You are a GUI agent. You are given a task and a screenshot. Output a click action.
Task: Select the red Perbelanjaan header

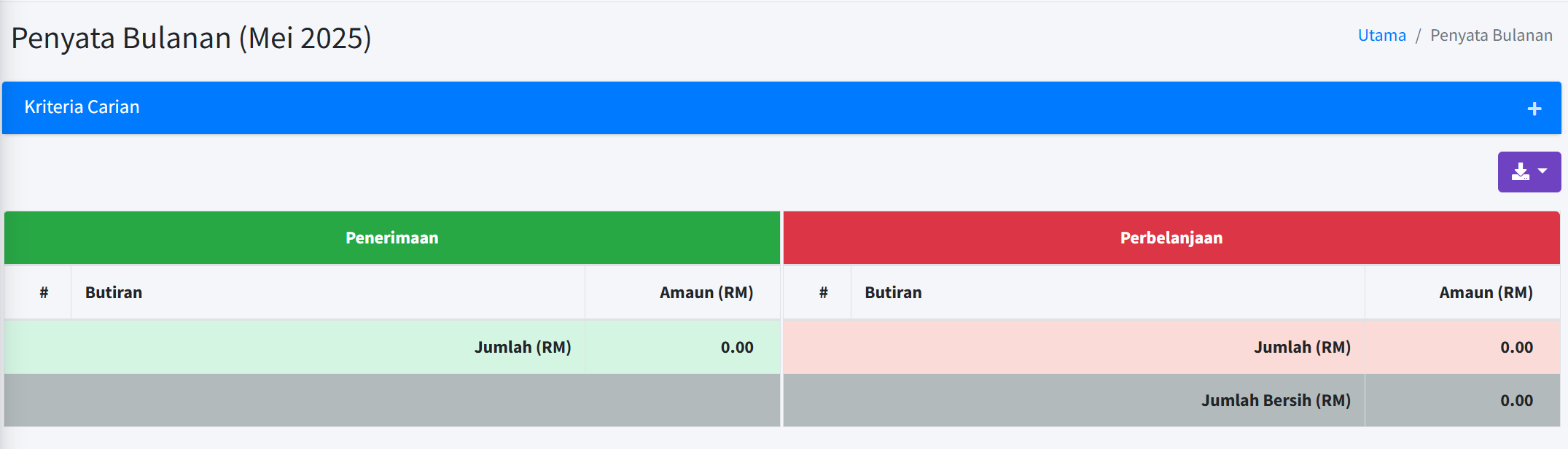pos(1171,238)
